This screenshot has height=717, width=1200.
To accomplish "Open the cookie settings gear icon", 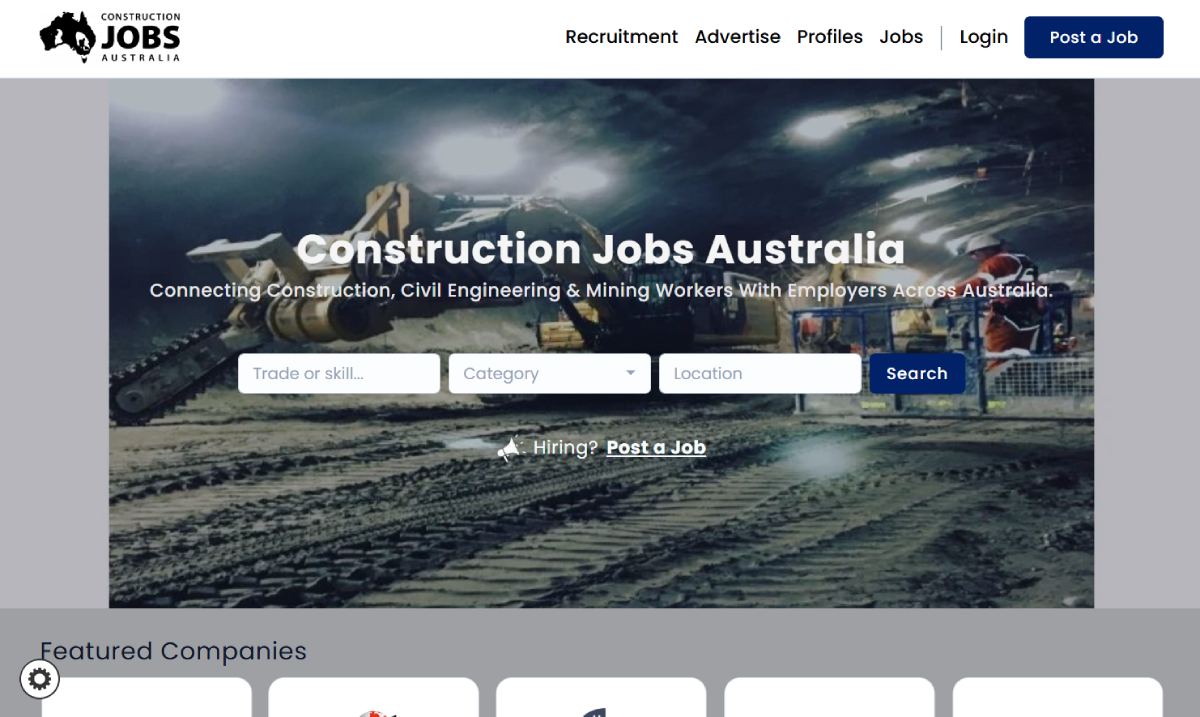I will tap(40, 680).
